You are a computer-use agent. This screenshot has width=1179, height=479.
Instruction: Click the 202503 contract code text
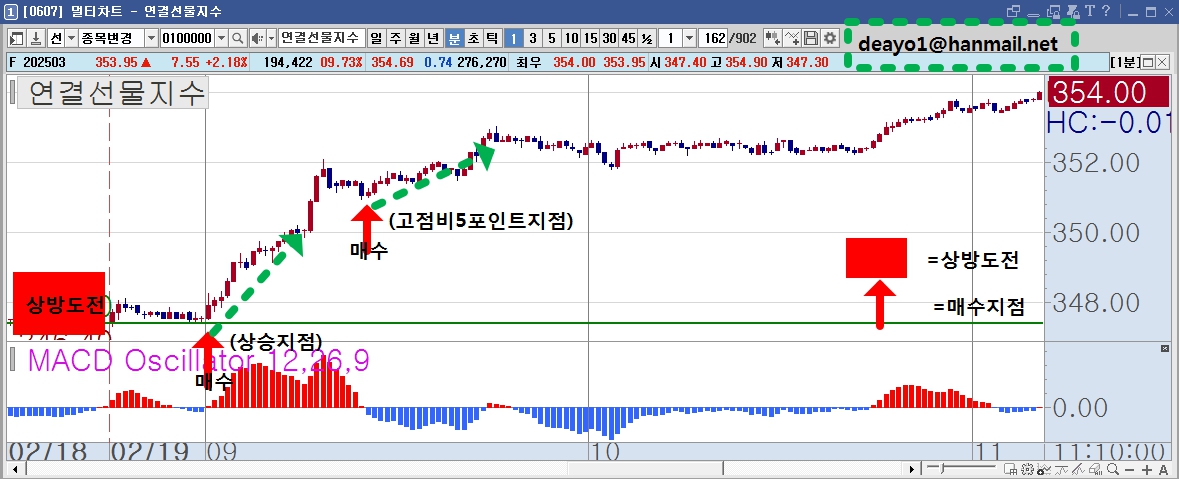(44, 62)
